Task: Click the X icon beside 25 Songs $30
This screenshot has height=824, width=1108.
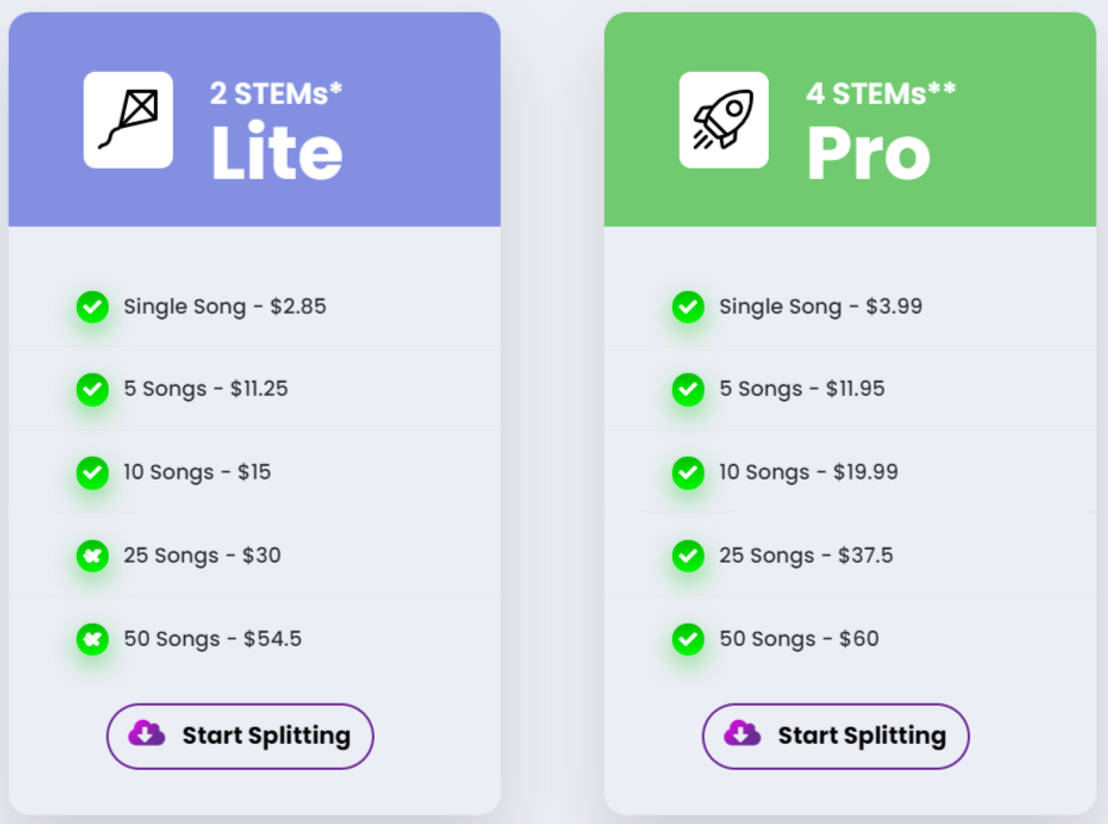Action: 92,555
